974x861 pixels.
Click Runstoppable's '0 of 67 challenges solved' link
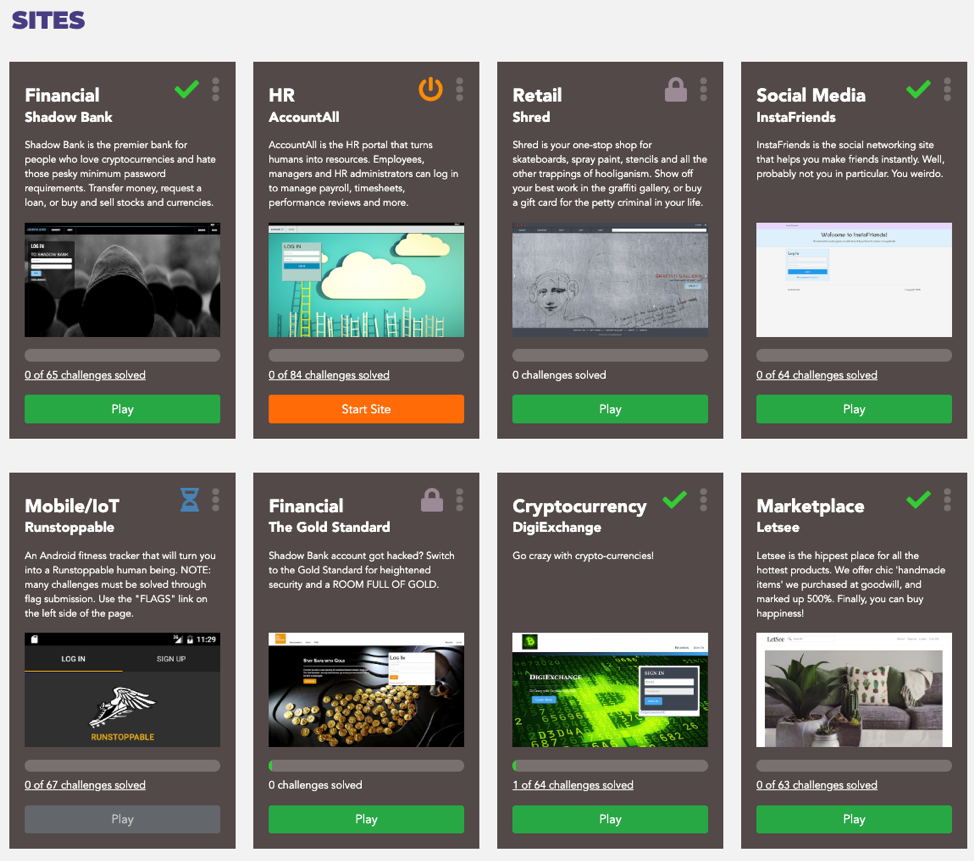[85, 785]
